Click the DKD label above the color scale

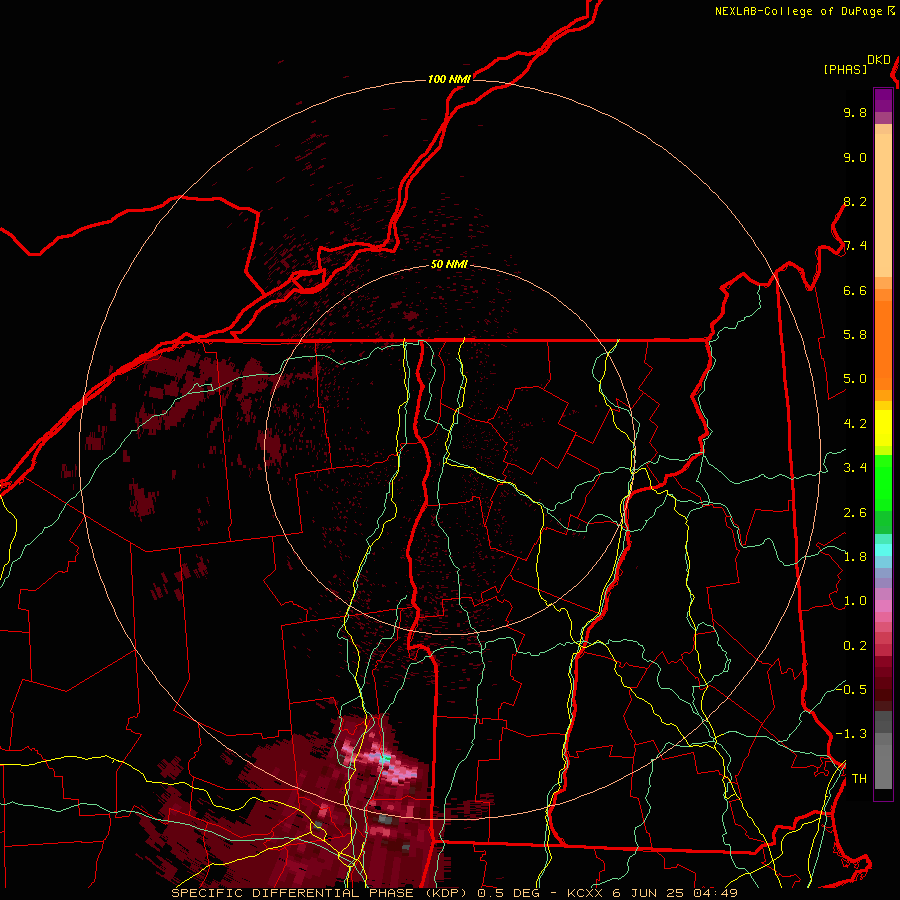click(879, 60)
